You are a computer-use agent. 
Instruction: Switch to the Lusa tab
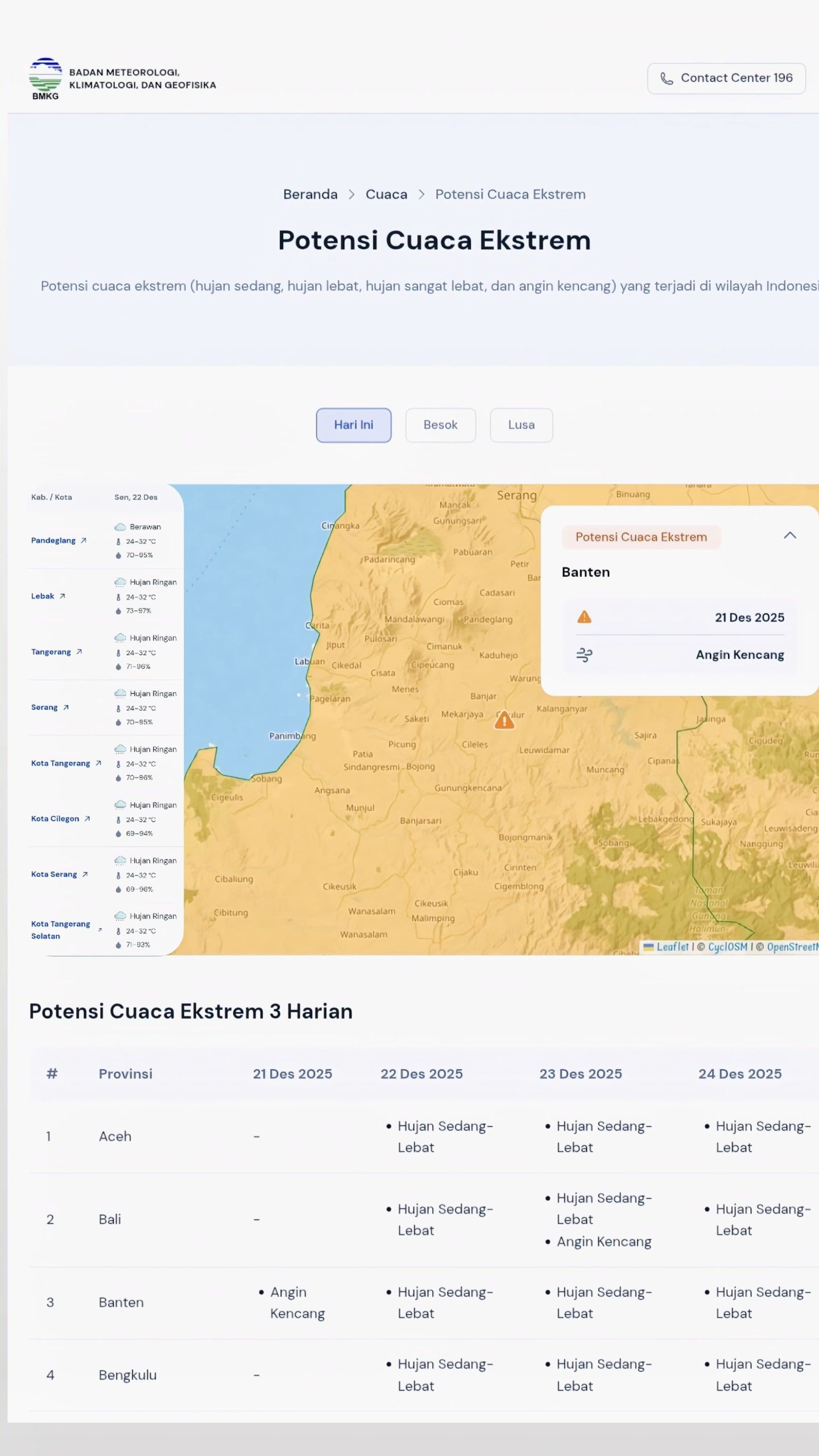521,425
